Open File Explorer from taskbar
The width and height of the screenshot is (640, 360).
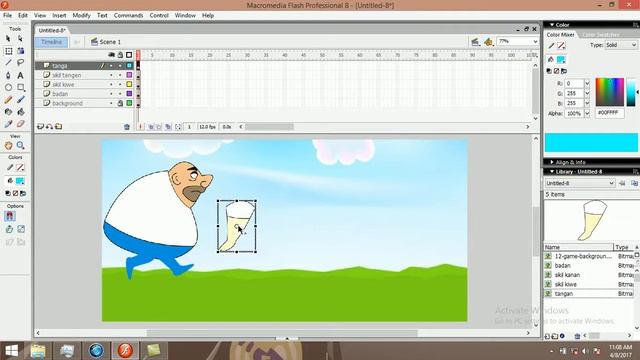(38, 351)
